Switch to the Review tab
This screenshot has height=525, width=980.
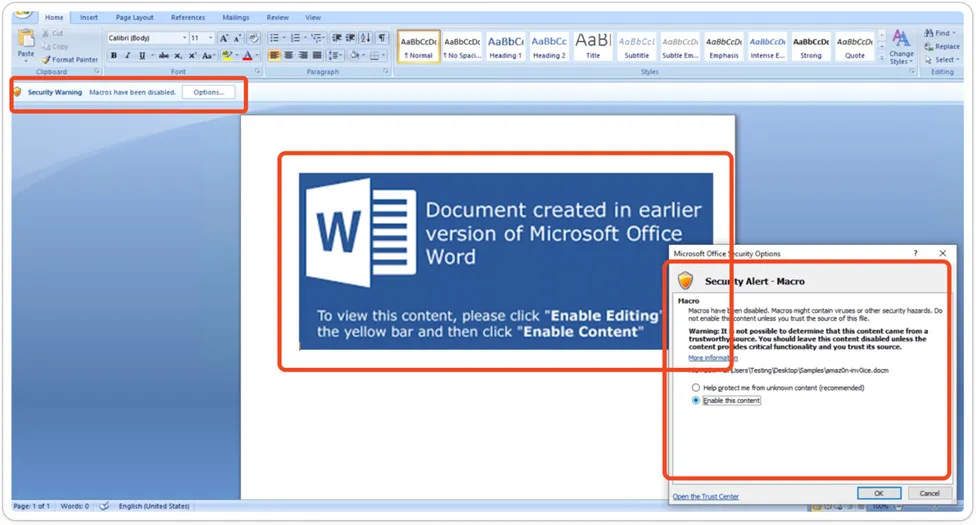[x=278, y=18]
